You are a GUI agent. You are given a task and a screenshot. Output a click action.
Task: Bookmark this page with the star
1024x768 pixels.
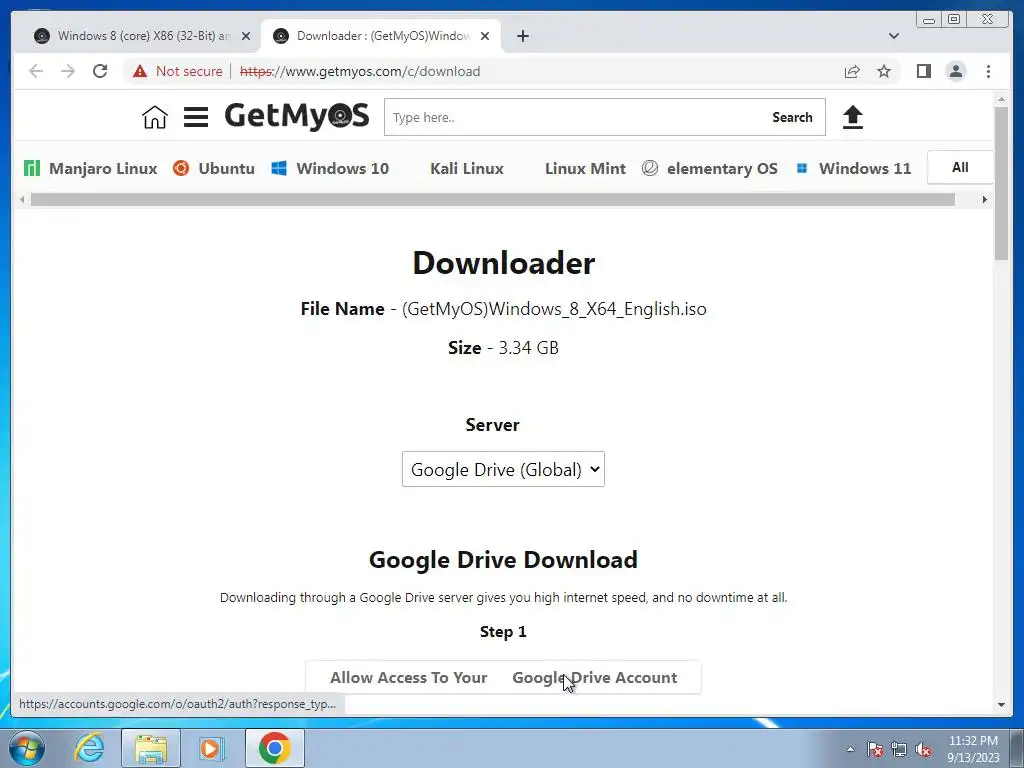tap(884, 71)
